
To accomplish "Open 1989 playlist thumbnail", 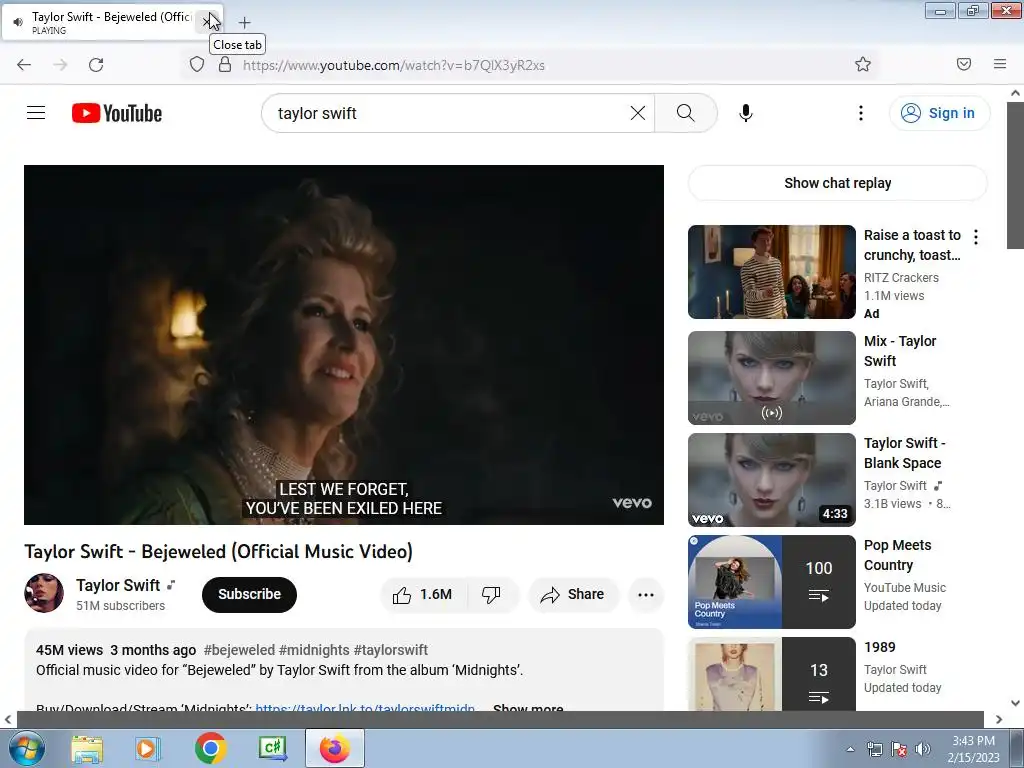I will pos(772,674).
